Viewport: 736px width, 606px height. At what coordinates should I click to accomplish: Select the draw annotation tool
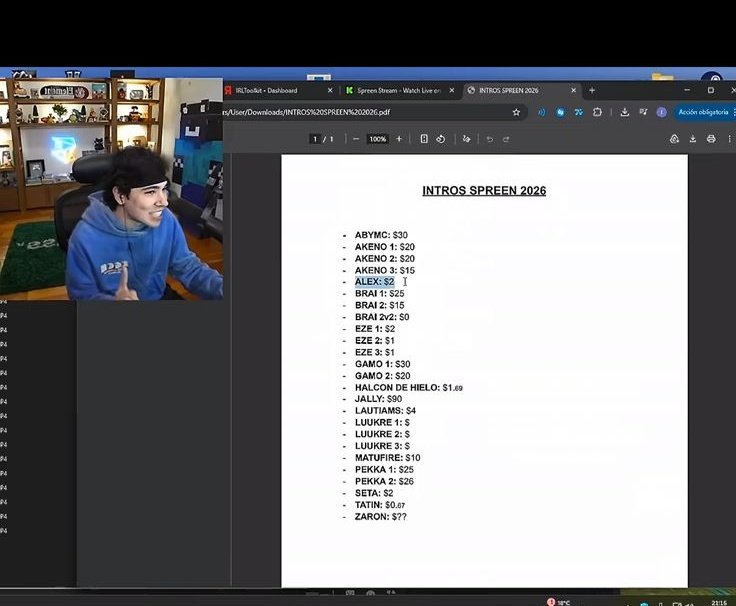click(466, 139)
